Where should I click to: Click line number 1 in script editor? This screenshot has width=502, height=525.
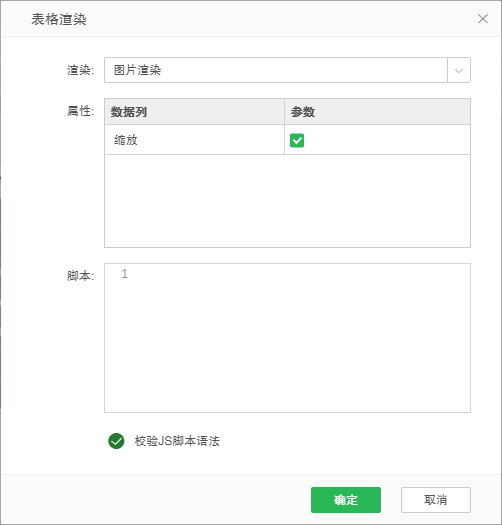coord(124,274)
